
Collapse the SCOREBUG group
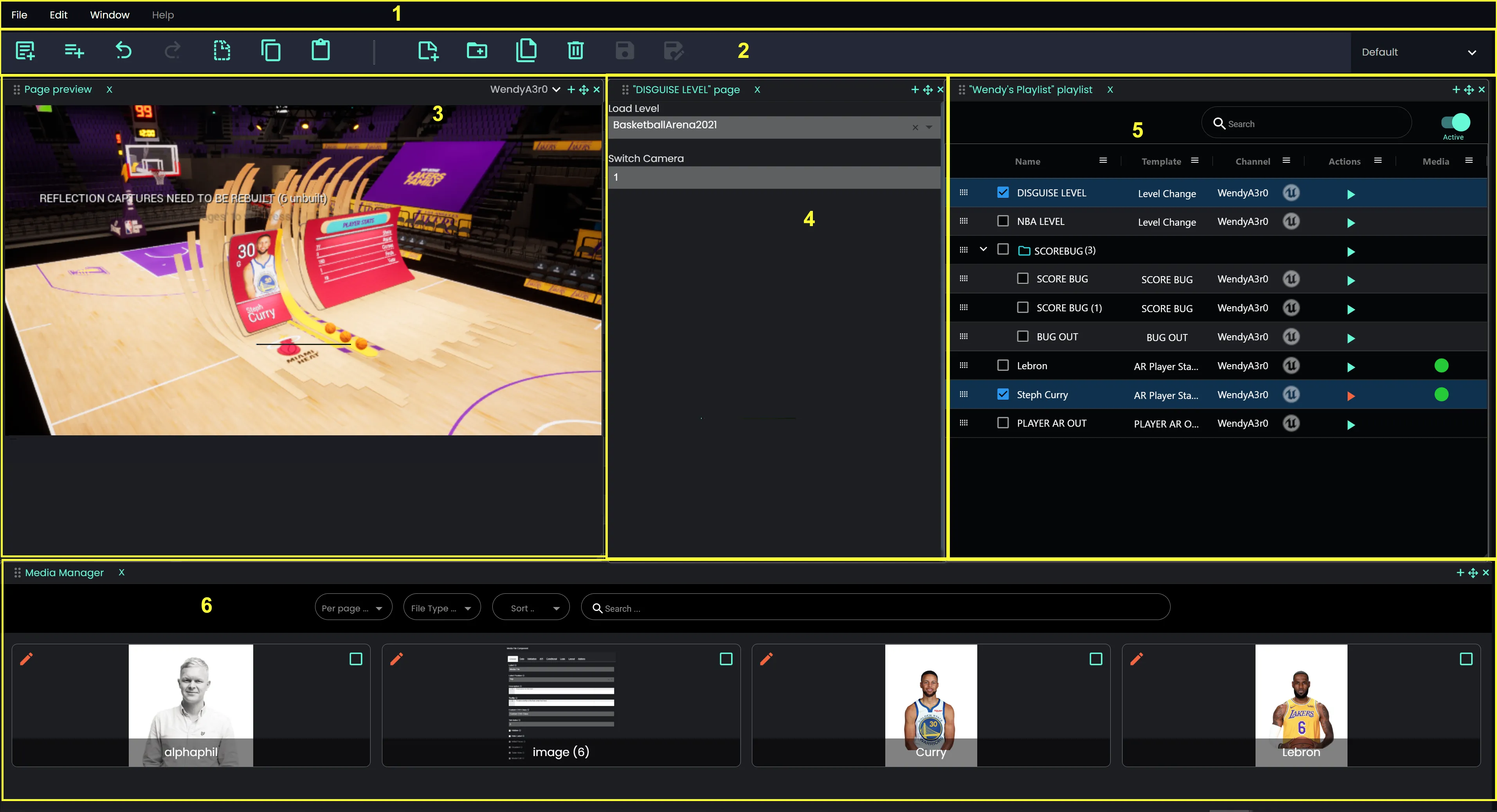coord(983,249)
